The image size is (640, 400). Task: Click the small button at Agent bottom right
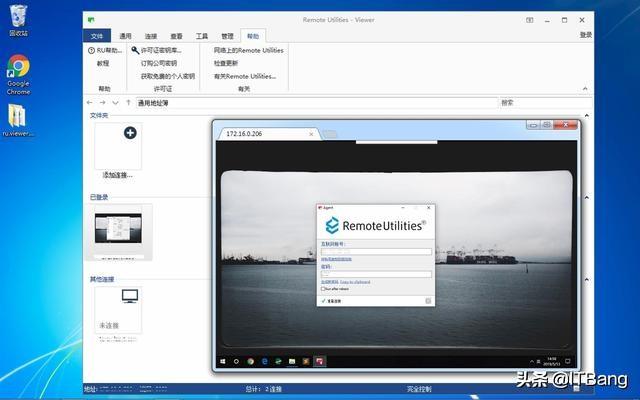coord(428,301)
